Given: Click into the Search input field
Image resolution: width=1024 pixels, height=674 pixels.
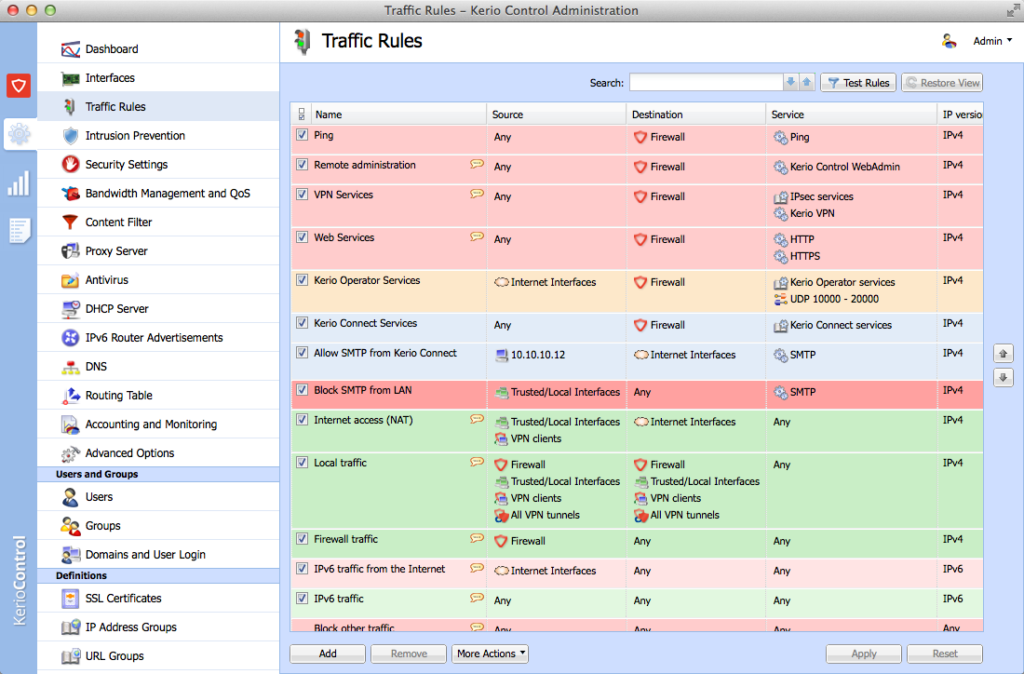Looking at the screenshot, I should [x=705, y=83].
